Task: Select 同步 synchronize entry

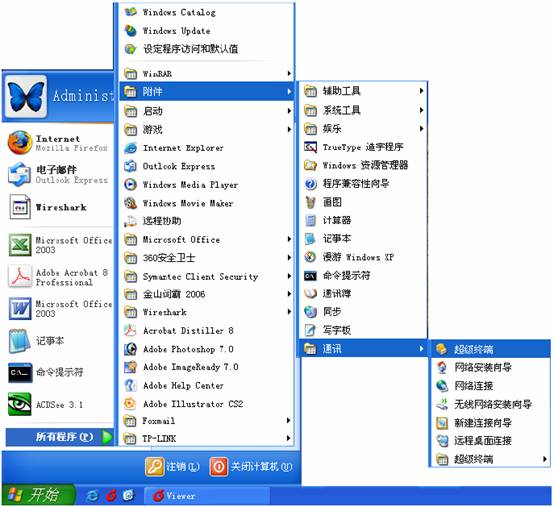Action: tap(363, 312)
